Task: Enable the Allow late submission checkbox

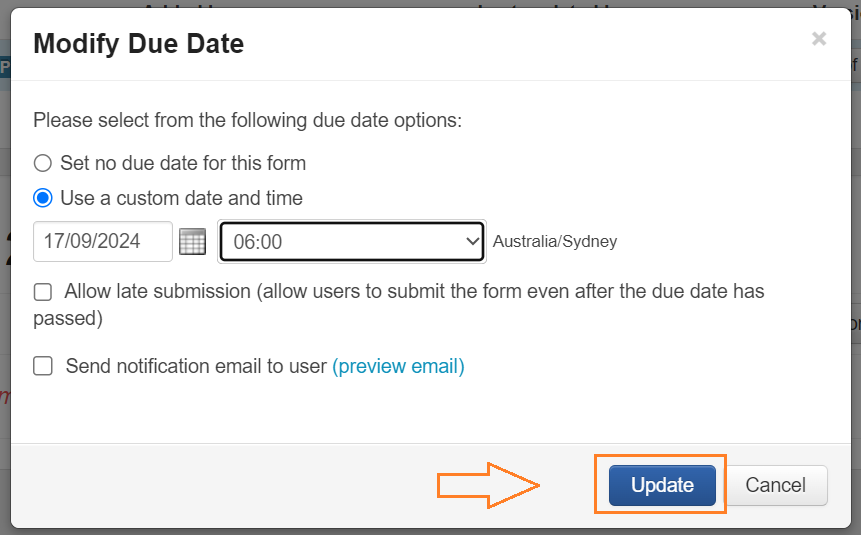Action: 43,292
